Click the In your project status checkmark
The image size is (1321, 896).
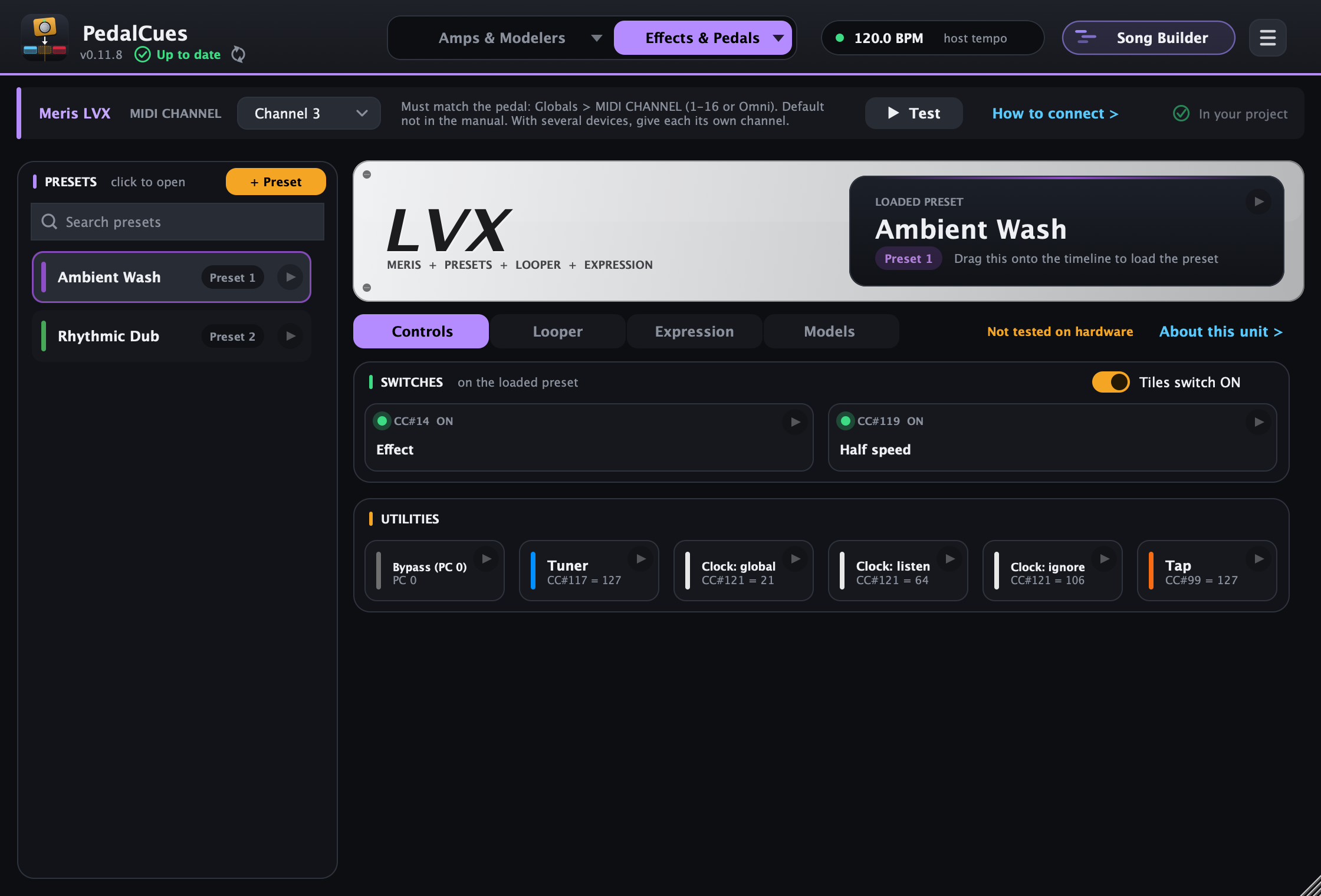click(x=1181, y=113)
